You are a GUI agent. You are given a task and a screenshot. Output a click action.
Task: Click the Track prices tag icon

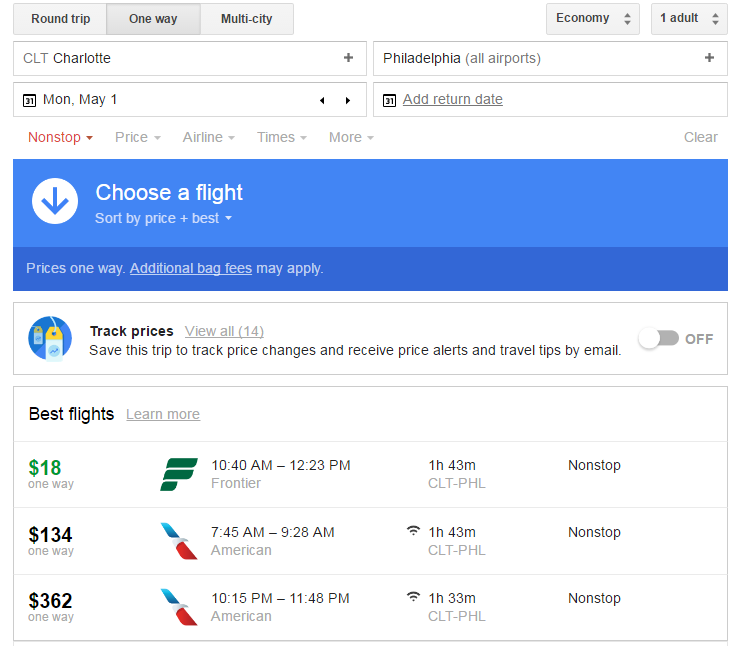point(50,338)
